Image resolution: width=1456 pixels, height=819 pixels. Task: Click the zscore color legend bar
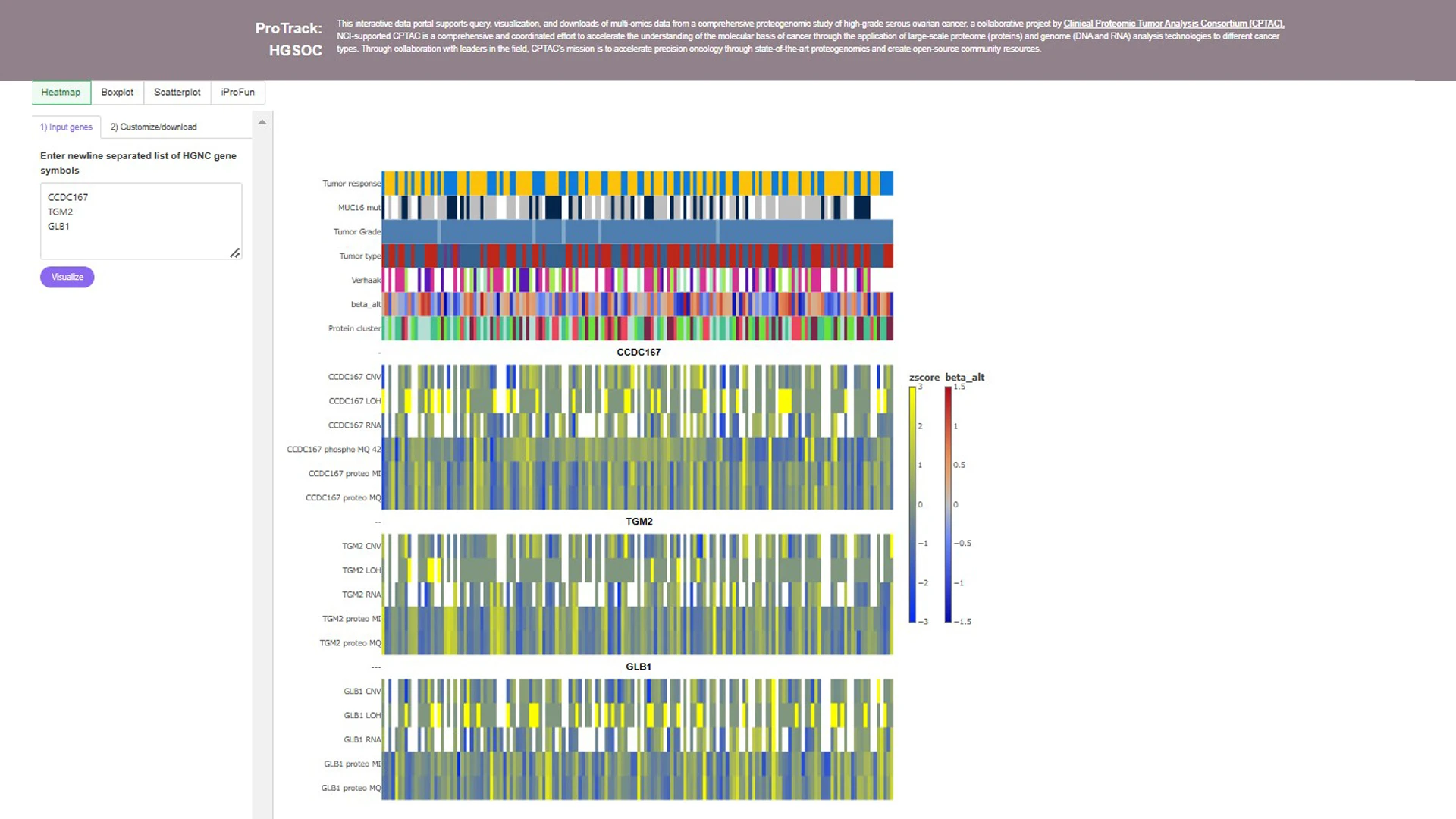point(912,504)
